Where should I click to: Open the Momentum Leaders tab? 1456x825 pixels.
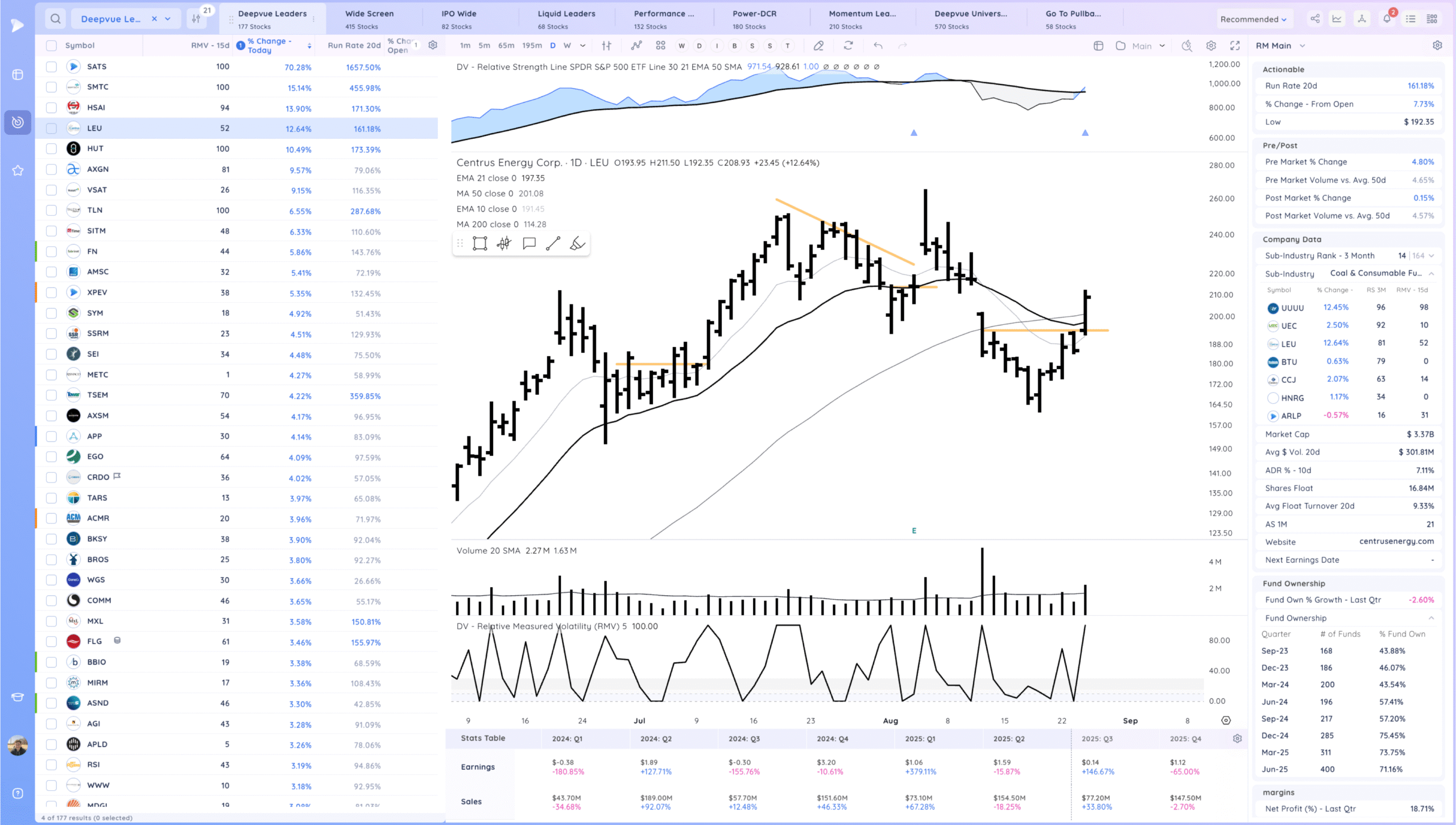click(x=862, y=19)
